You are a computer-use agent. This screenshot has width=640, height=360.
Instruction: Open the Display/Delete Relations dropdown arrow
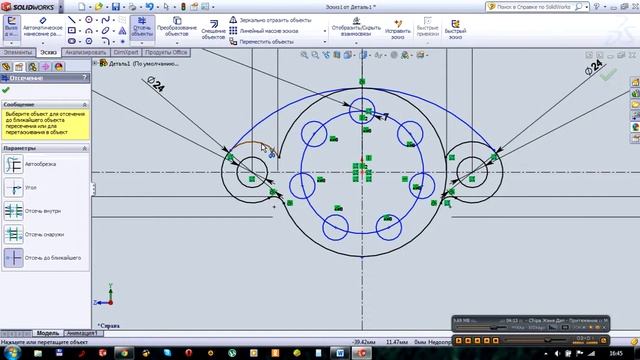[356, 42]
